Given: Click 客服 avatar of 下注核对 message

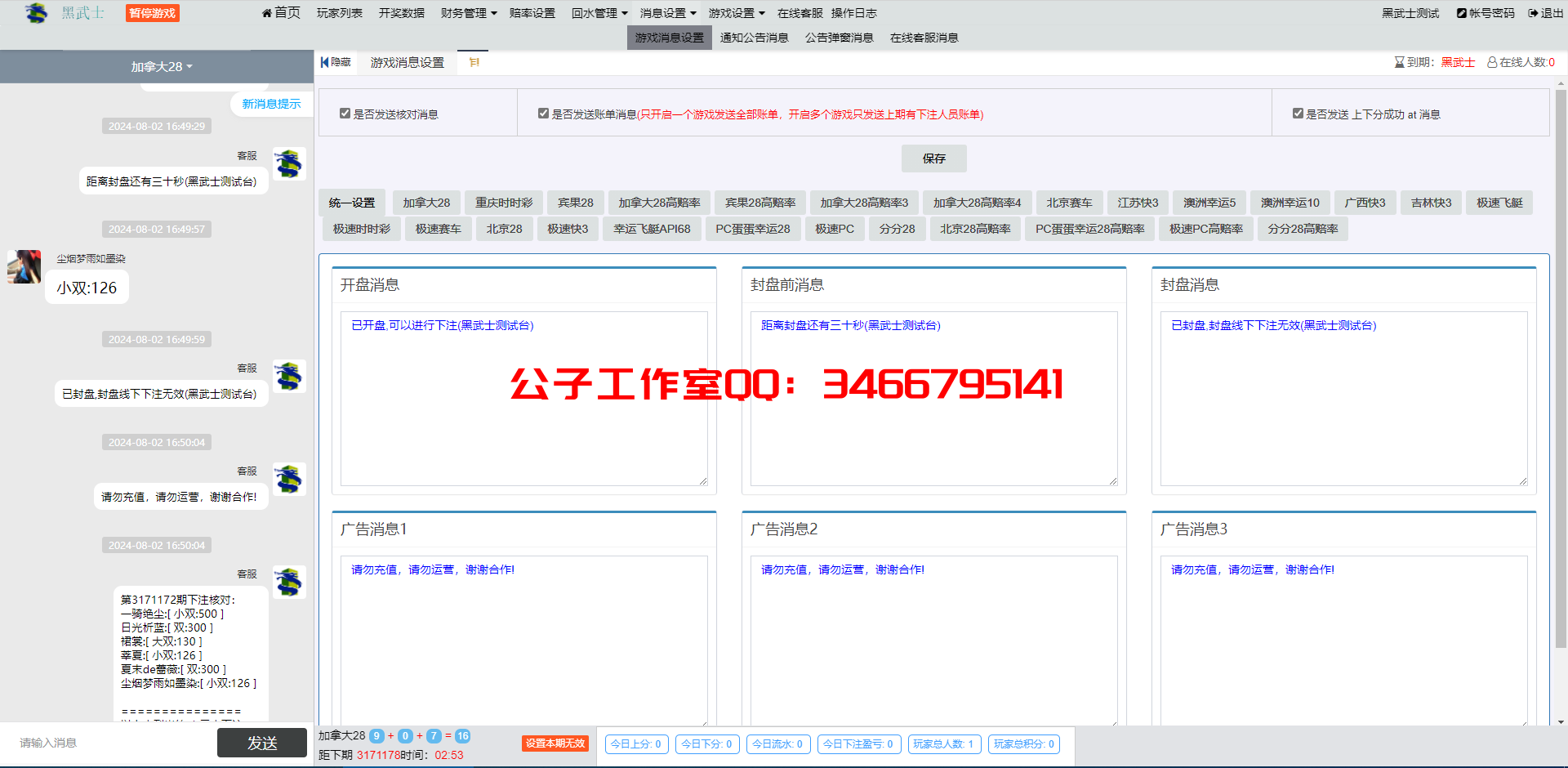Looking at the screenshot, I should (289, 582).
